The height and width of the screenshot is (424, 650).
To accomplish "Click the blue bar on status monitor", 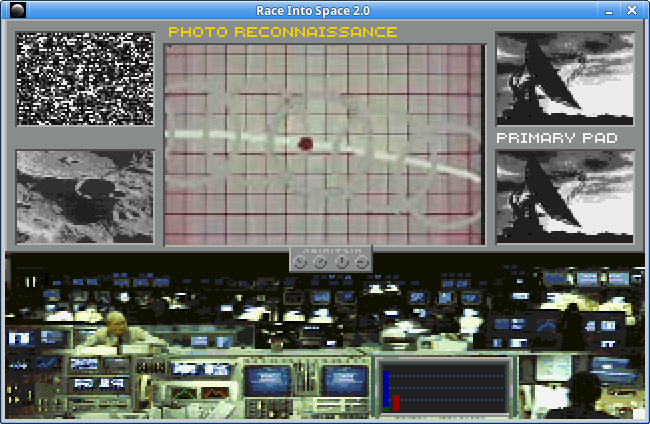I will [386, 389].
